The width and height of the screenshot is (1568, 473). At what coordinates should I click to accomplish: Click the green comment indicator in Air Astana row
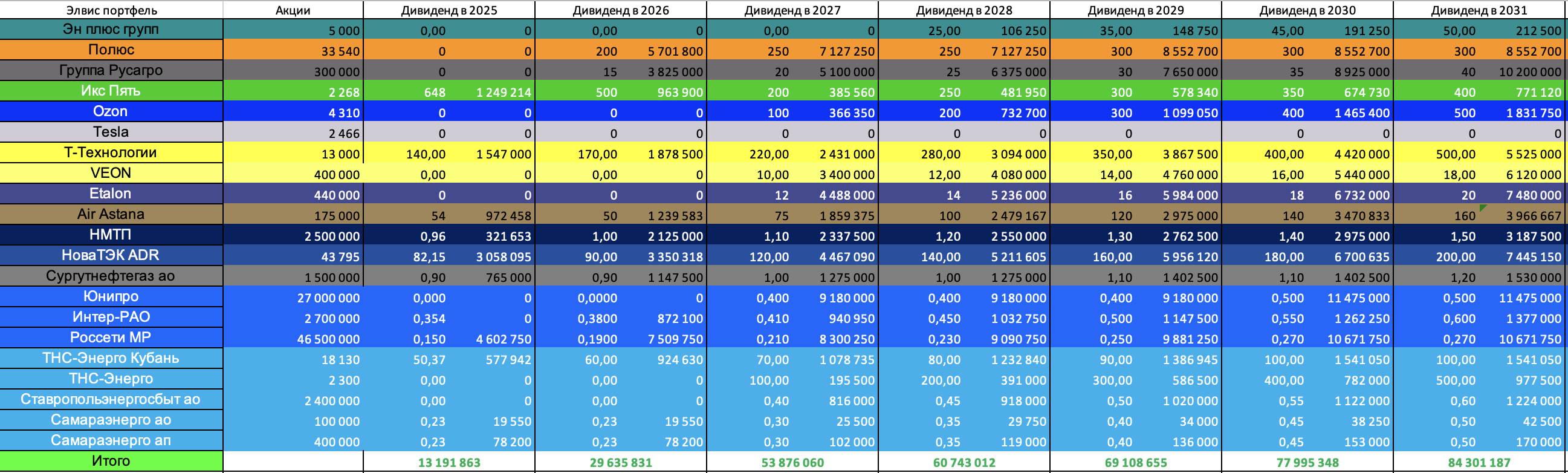[x=1483, y=208]
